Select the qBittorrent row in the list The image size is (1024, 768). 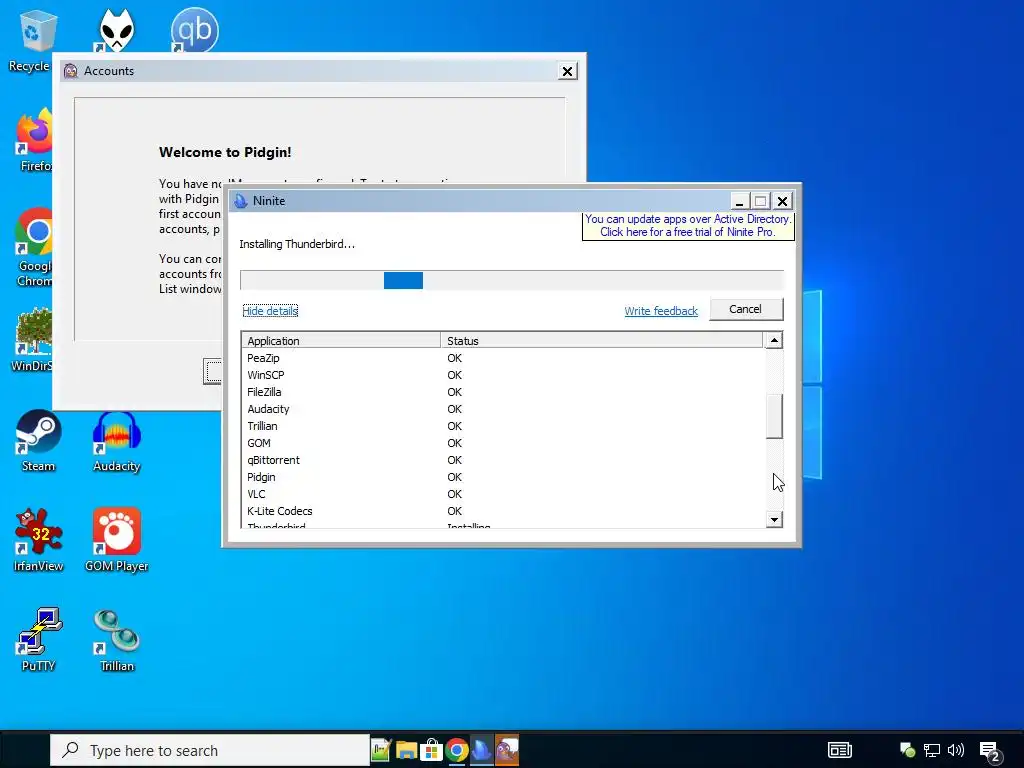(503, 460)
